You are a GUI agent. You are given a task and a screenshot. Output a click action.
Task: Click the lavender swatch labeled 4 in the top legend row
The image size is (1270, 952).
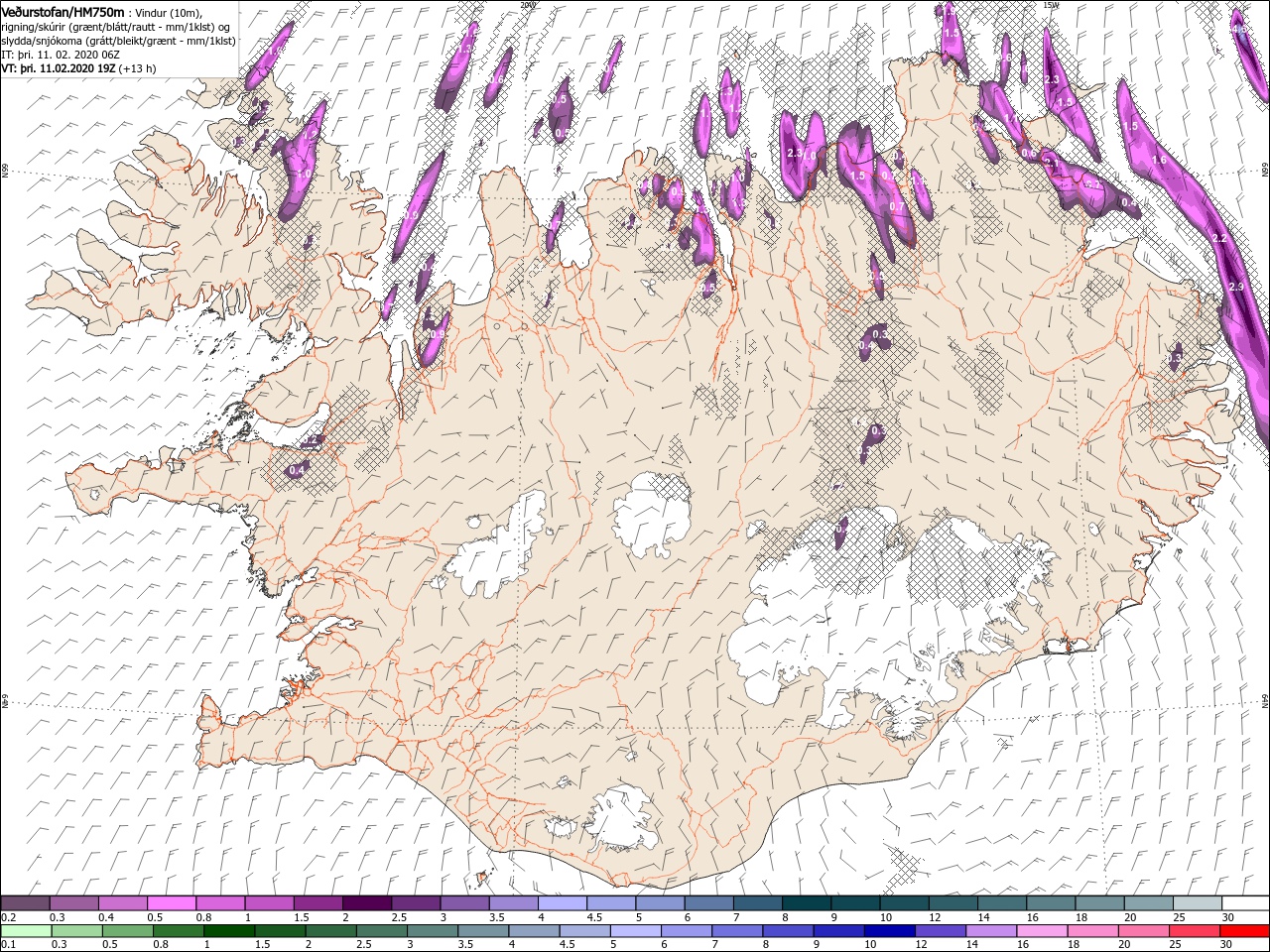[562, 903]
